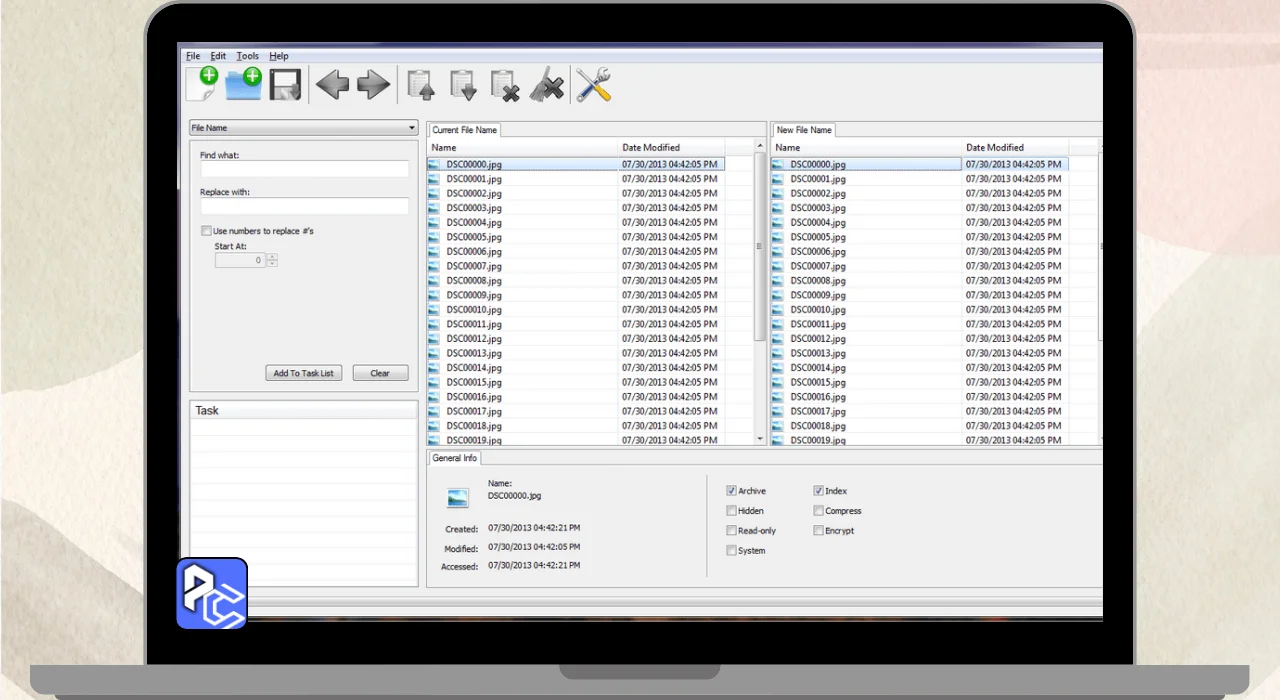Click the move task down clipboard icon
The height and width of the screenshot is (700, 1280).
[463, 86]
